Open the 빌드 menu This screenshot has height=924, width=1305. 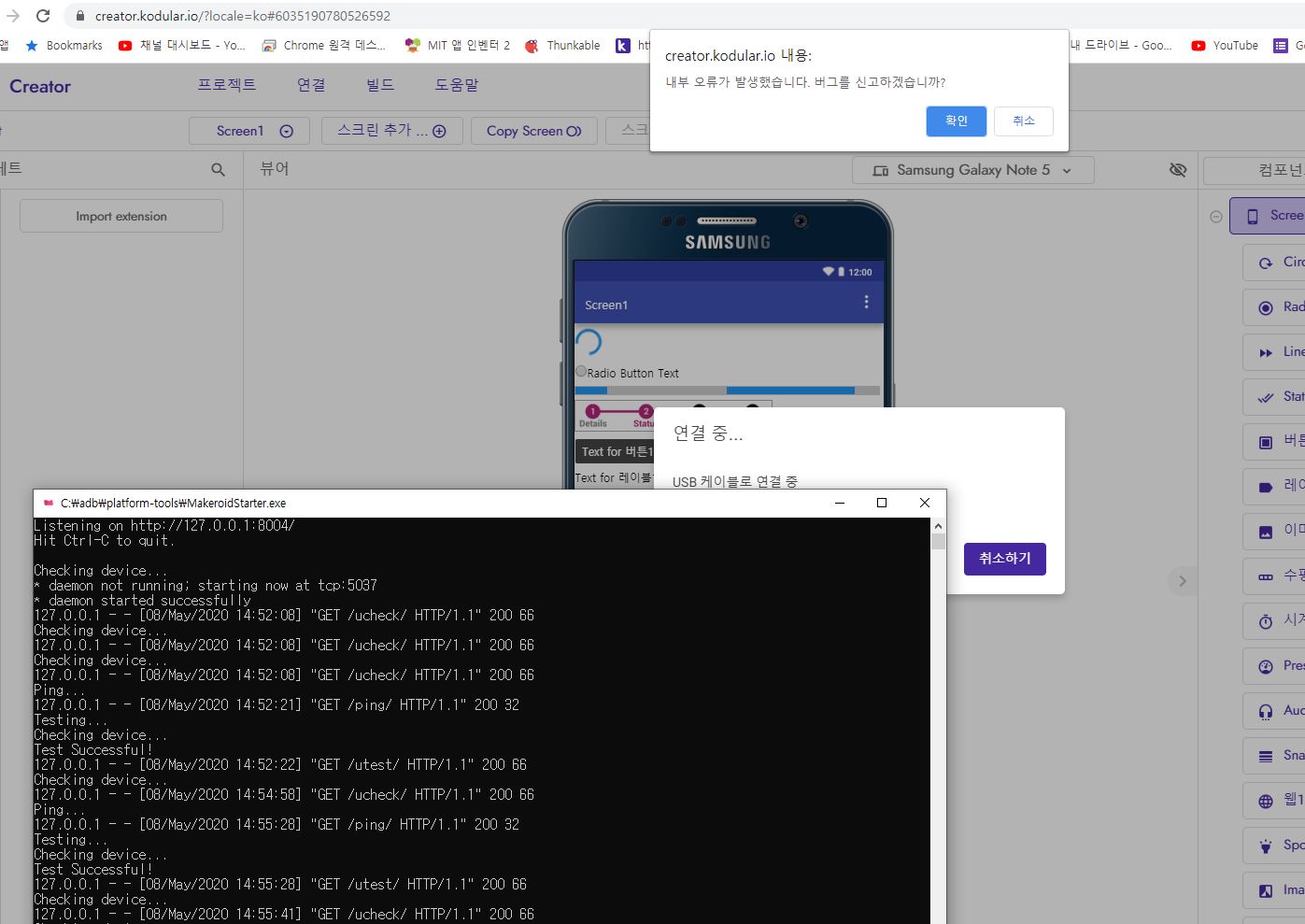[379, 85]
